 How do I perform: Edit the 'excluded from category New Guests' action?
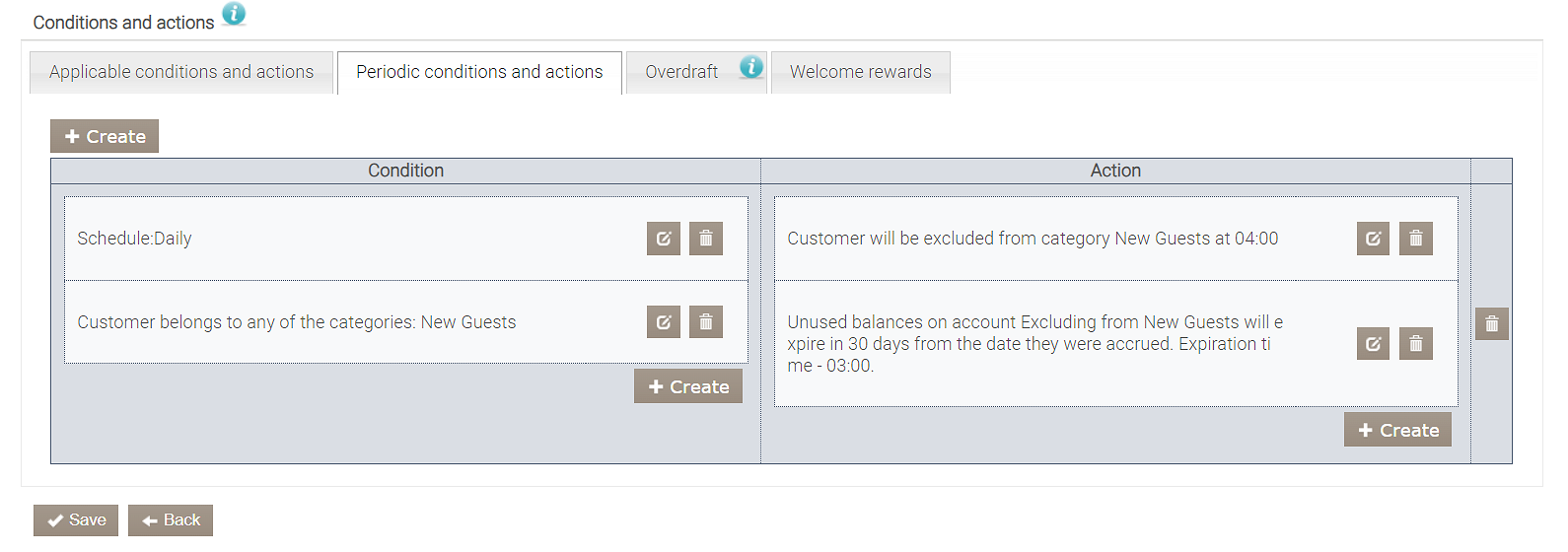click(1373, 239)
